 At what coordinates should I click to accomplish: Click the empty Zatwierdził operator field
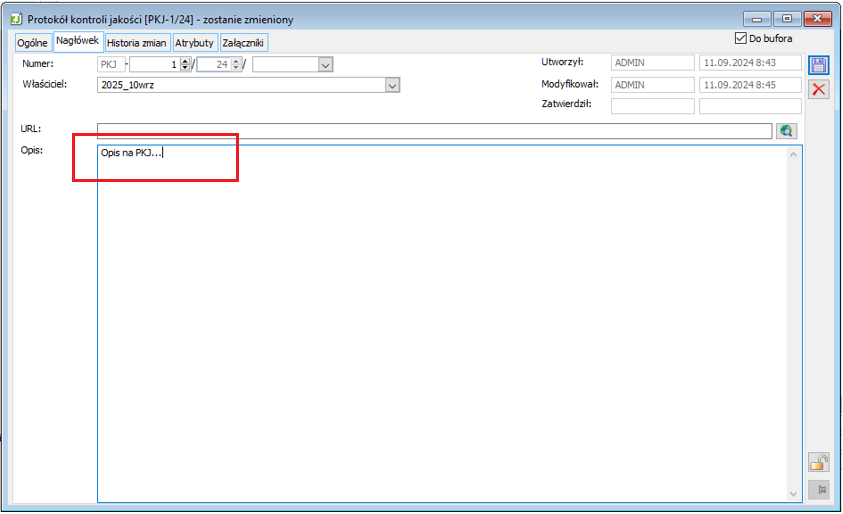click(652, 106)
